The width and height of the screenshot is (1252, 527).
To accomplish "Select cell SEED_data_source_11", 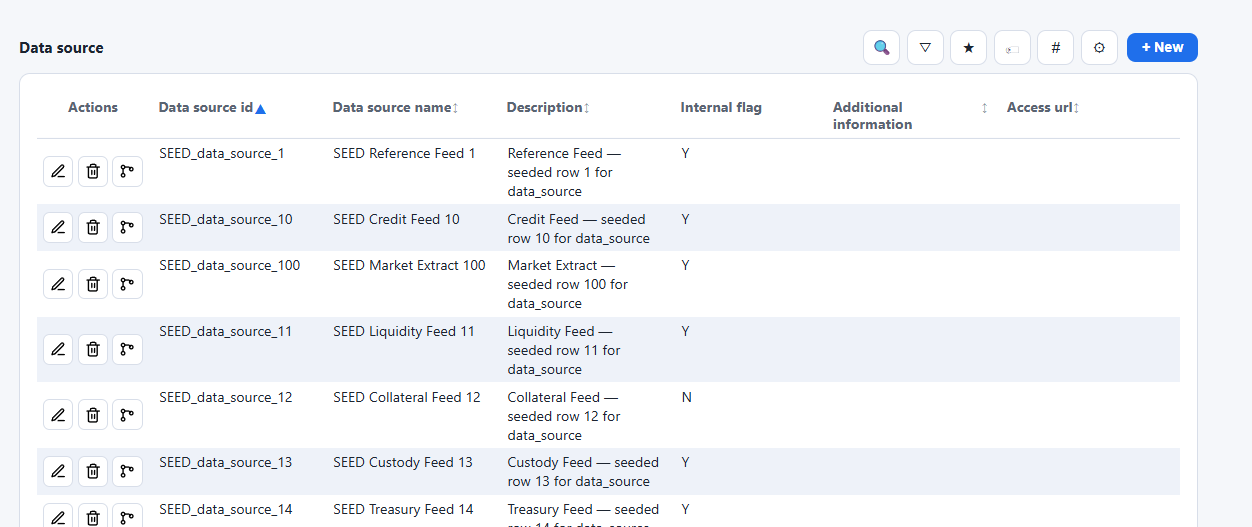I will [226, 331].
